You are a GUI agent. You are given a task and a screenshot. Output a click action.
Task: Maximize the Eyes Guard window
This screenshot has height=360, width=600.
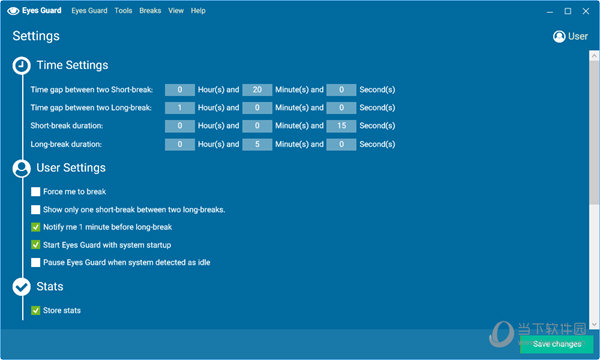(x=568, y=11)
